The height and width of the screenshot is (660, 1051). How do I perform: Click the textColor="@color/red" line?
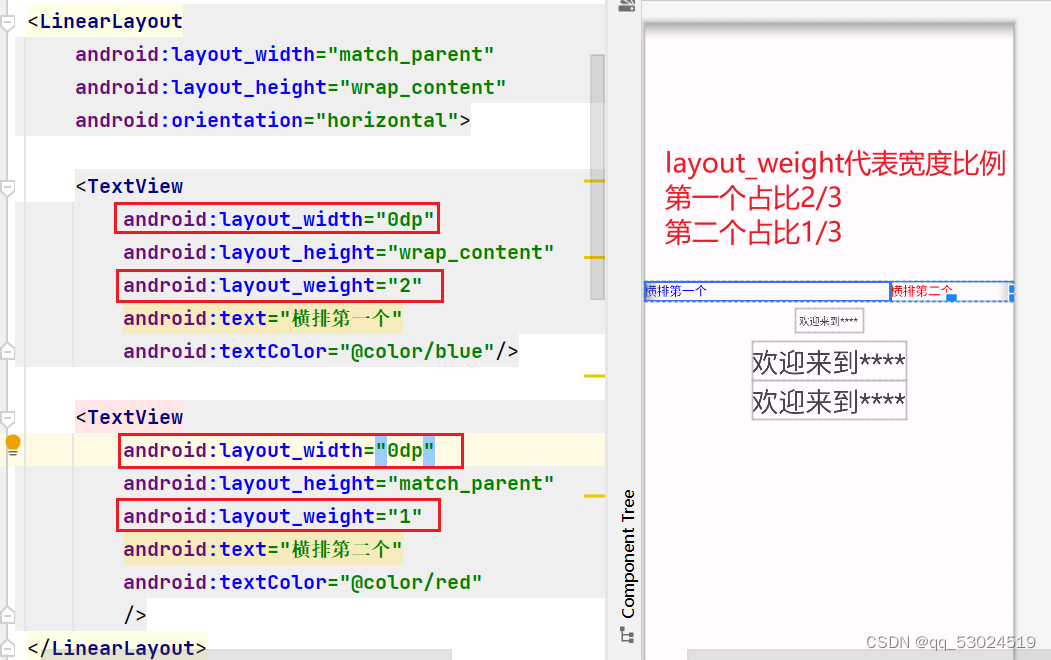click(x=302, y=582)
